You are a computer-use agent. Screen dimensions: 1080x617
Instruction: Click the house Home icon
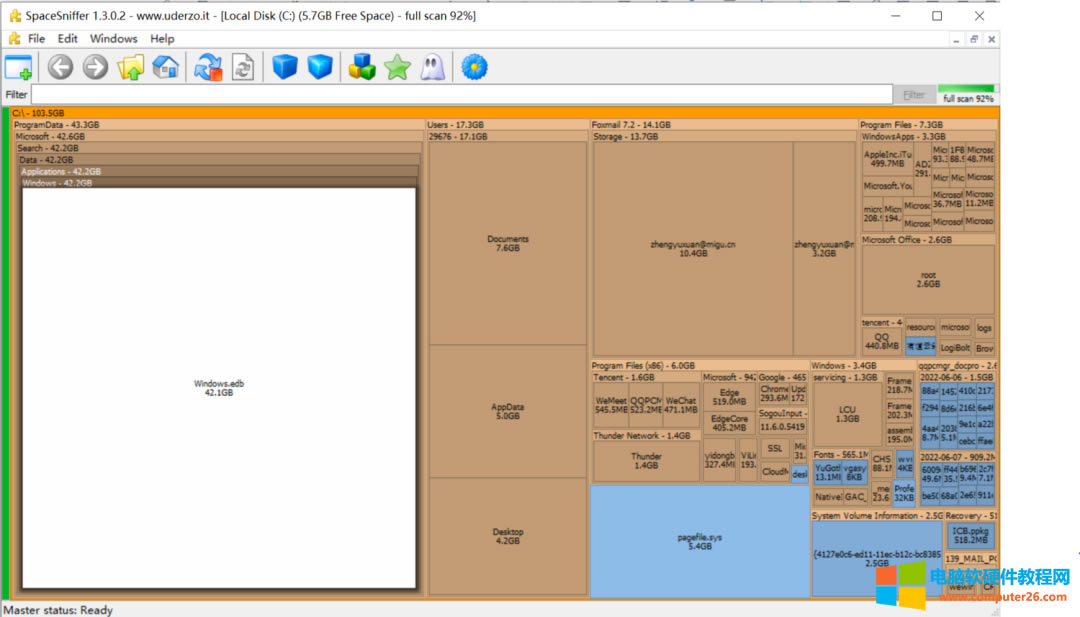165,67
